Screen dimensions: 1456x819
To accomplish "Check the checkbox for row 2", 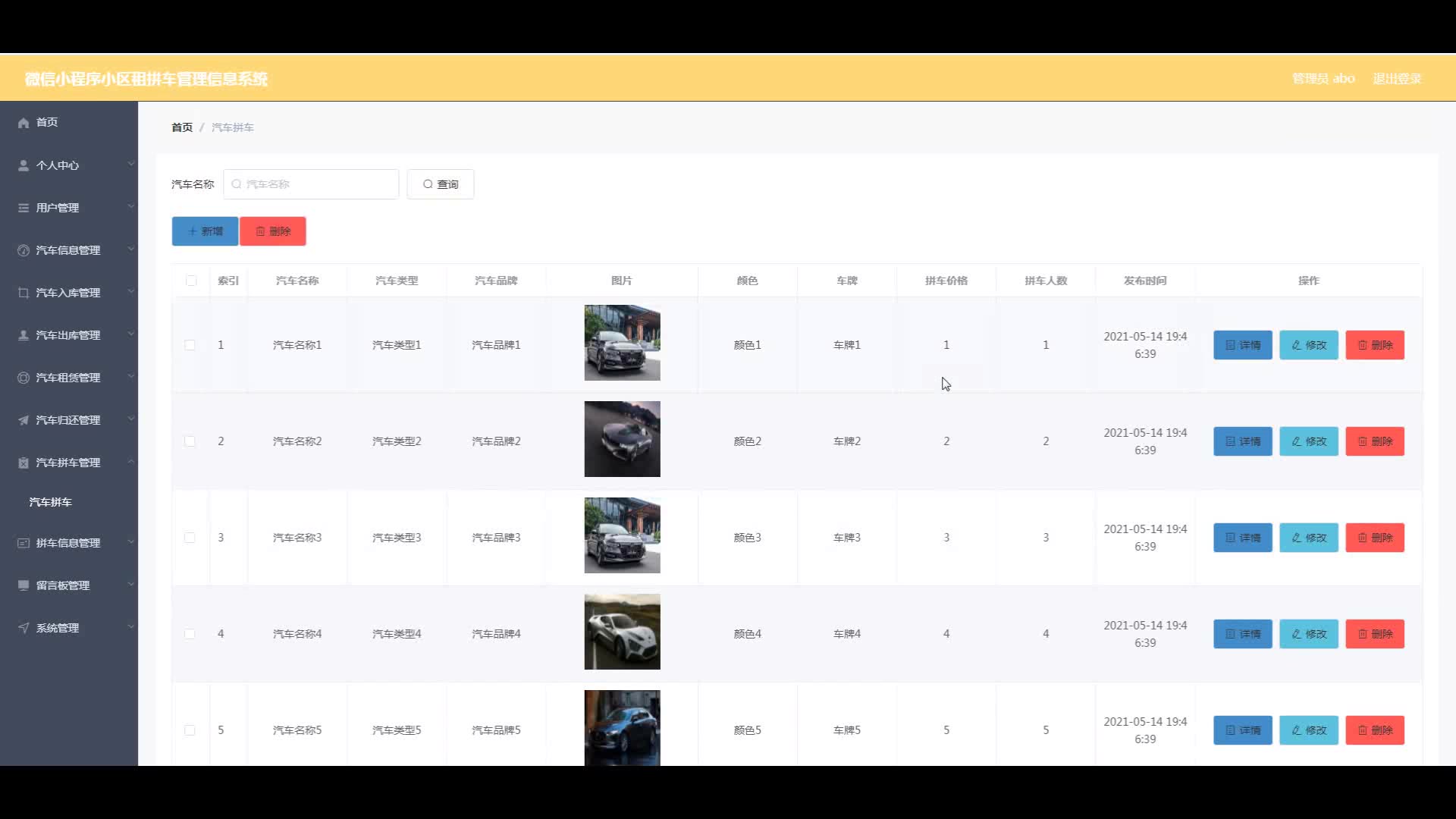I will [190, 441].
